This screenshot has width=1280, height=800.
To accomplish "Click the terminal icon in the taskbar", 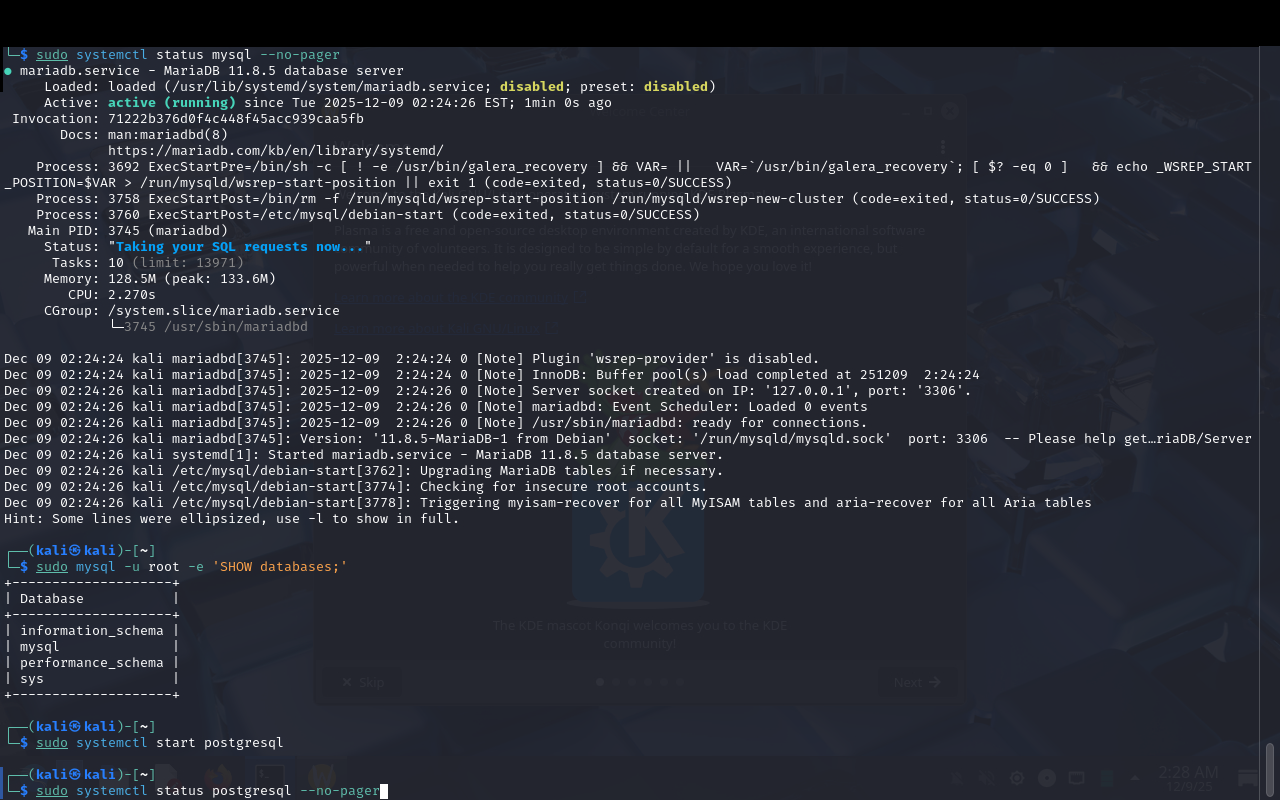I will (268, 777).
